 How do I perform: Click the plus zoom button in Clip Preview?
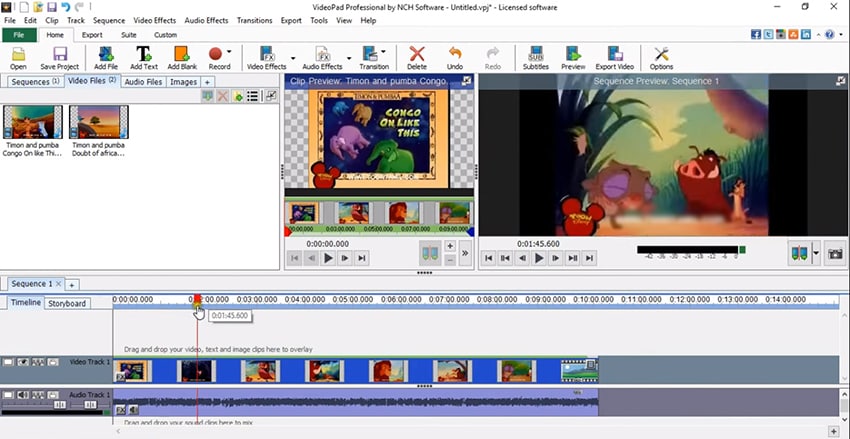pos(450,246)
